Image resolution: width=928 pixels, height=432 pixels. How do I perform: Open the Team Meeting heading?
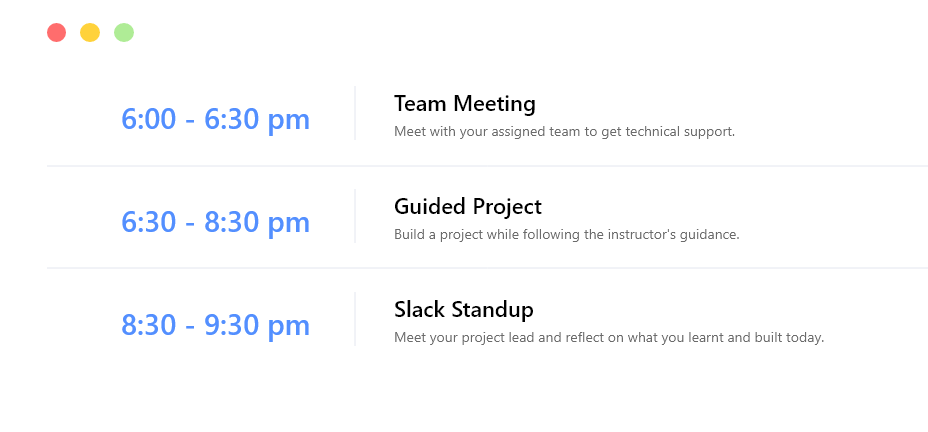tap(465, 104)
